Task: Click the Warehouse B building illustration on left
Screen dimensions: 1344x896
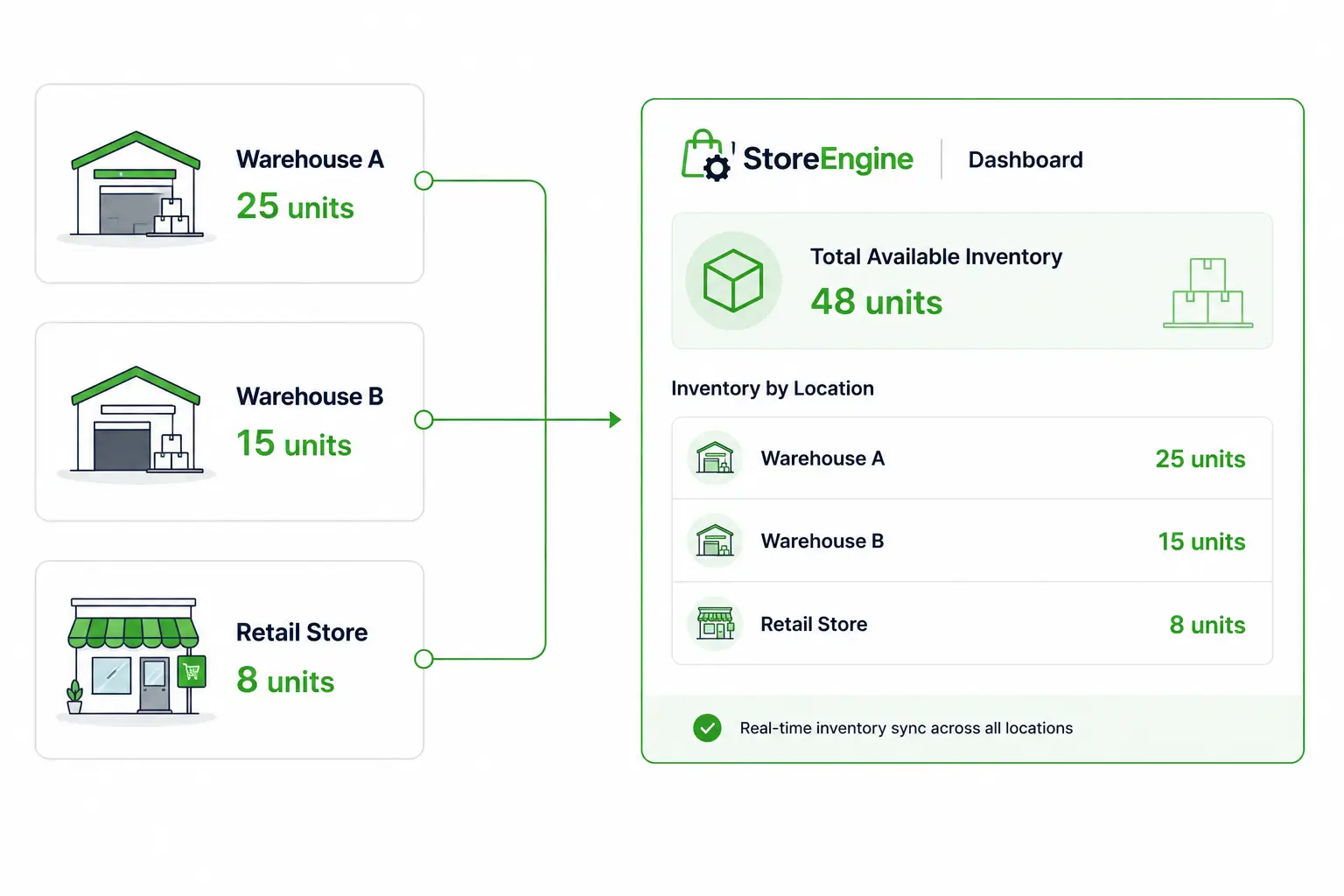Action: pos(136,423)
